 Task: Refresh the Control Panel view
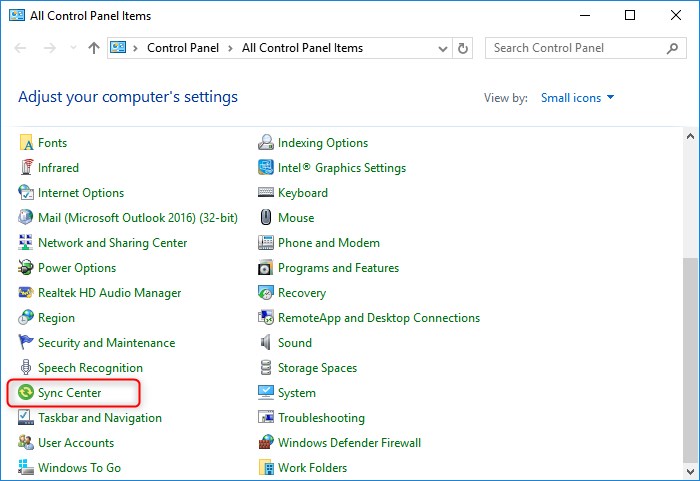pos(462,48)
